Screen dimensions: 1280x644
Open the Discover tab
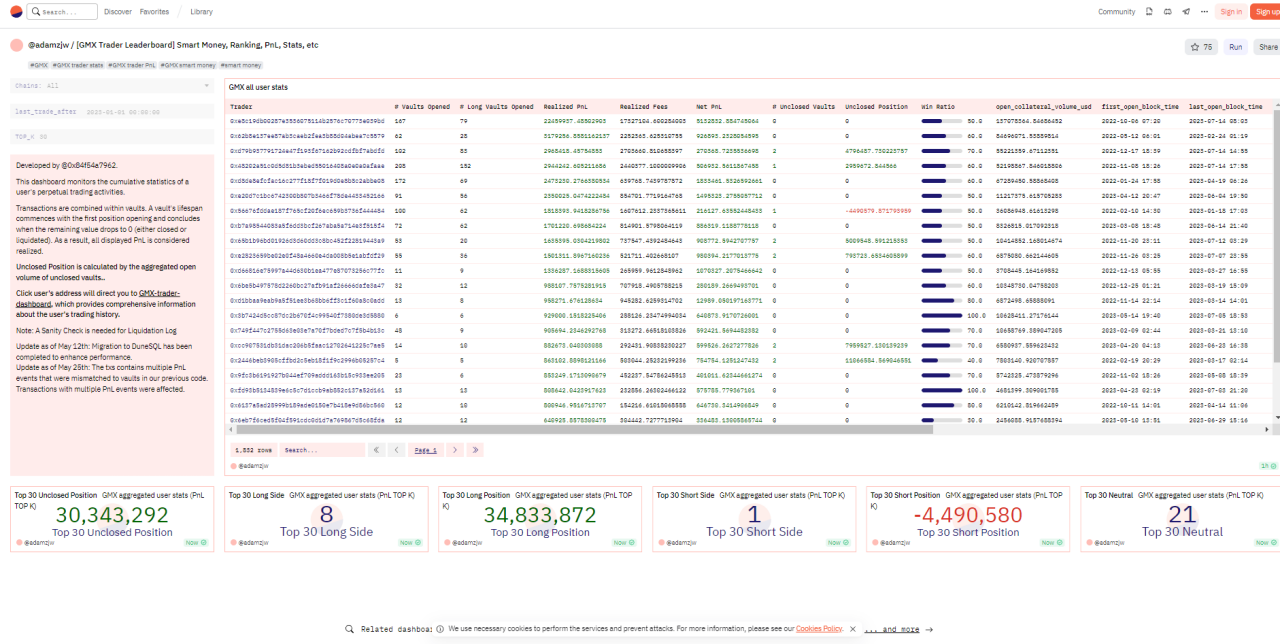[x=117, y=12]
